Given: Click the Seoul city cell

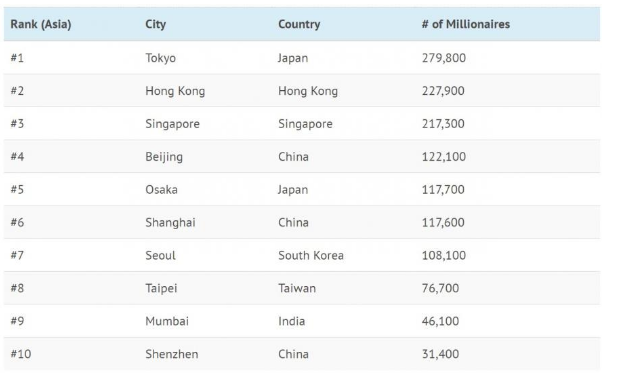Looking at the screenshot, I should [x=160, y=256].
